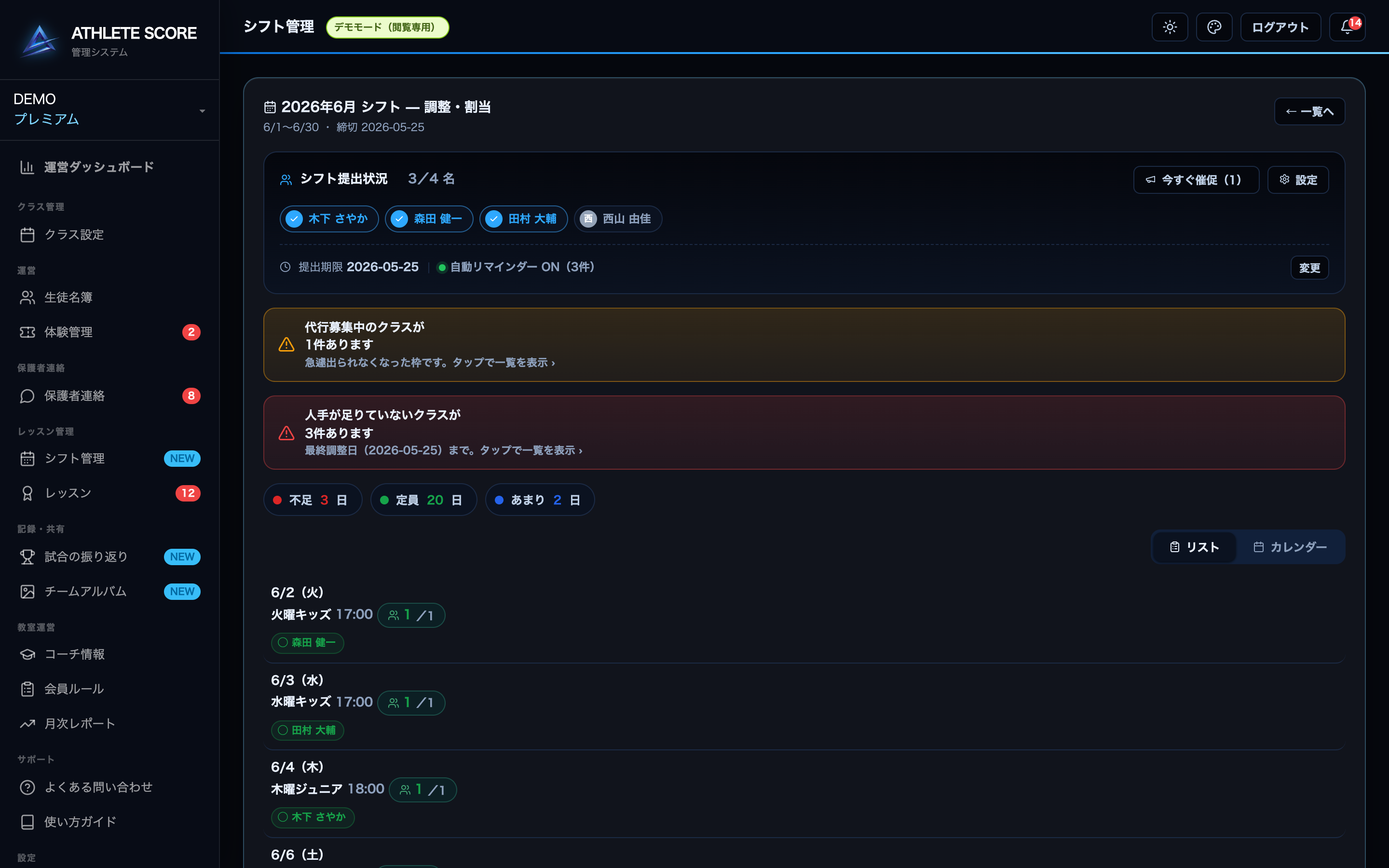Switch to カレンダー view tab
The image size is (1389, 868).
click(x=1290, y=547)
